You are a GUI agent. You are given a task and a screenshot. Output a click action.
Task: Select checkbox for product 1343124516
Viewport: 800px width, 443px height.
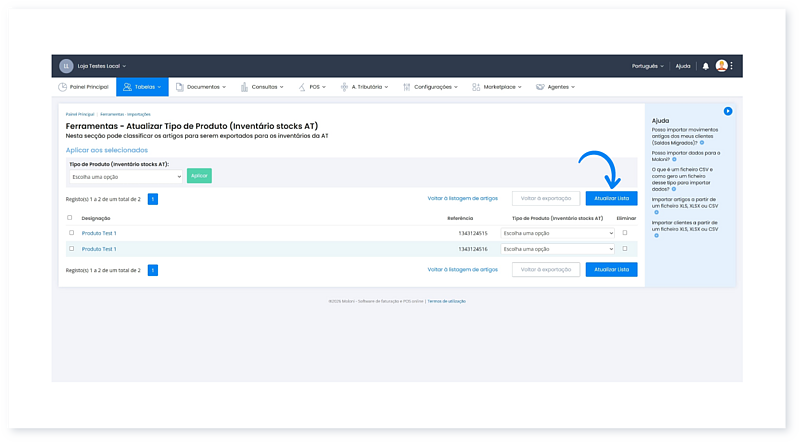71,249
